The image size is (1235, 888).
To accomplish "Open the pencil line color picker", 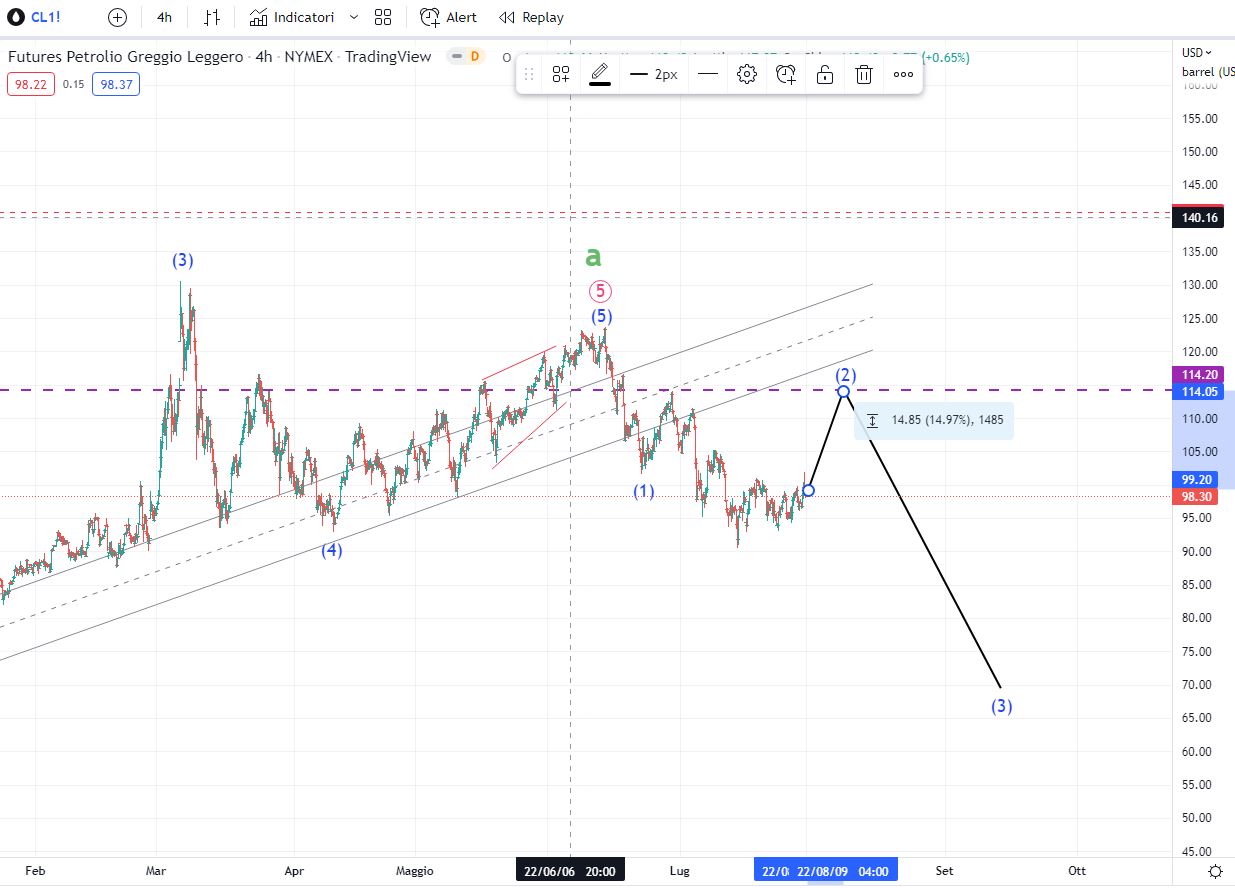I will tap(600, 74).
